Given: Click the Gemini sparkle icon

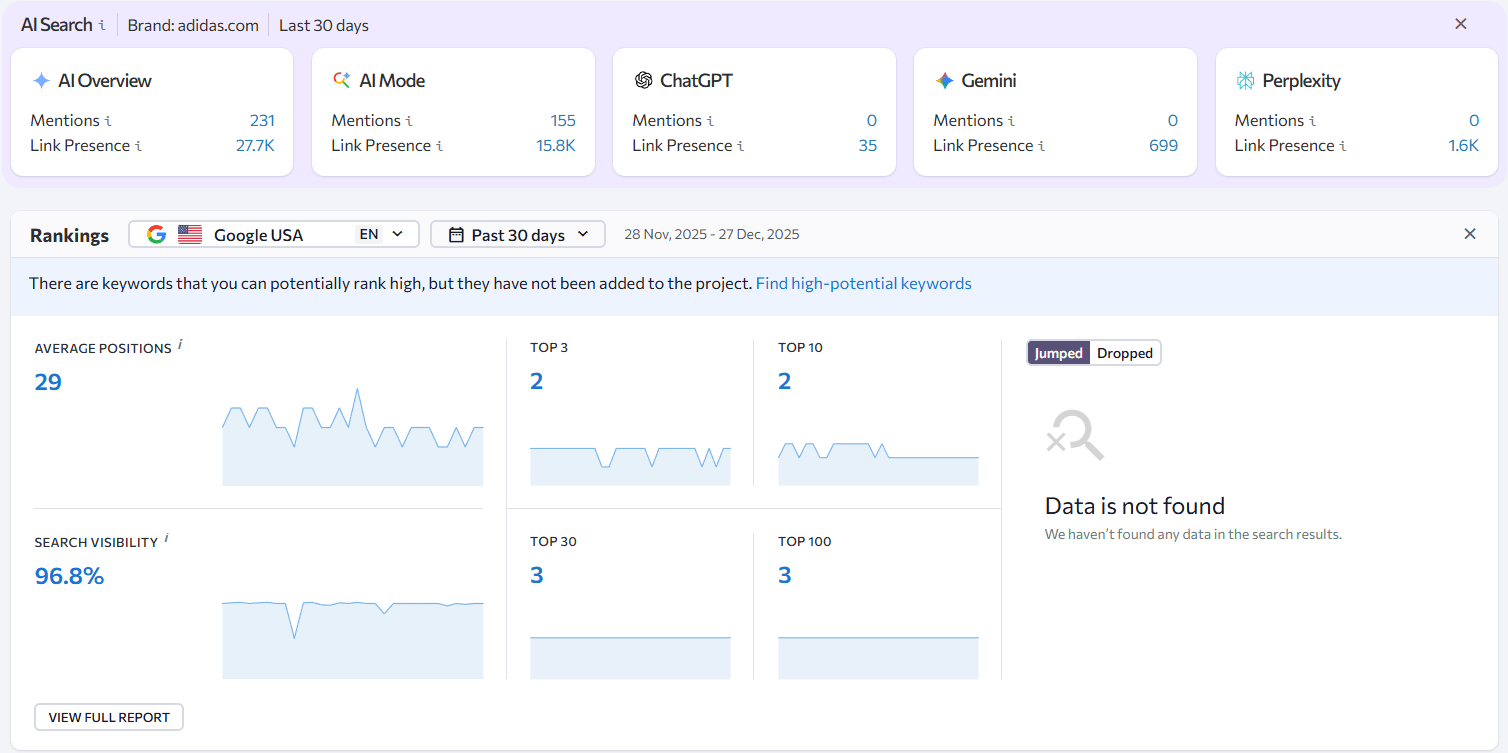Looking at the screenshot, I should point(942,80).
